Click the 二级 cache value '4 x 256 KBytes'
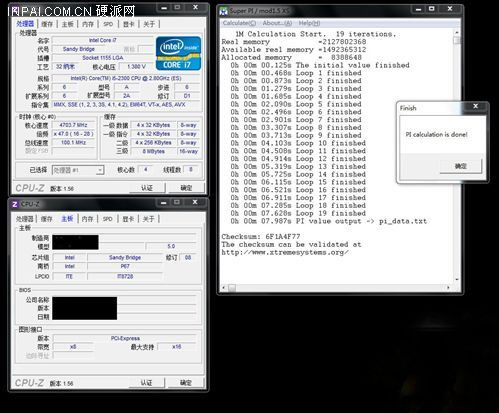Viewport: 499px width, 413px height. click(153, 142)
